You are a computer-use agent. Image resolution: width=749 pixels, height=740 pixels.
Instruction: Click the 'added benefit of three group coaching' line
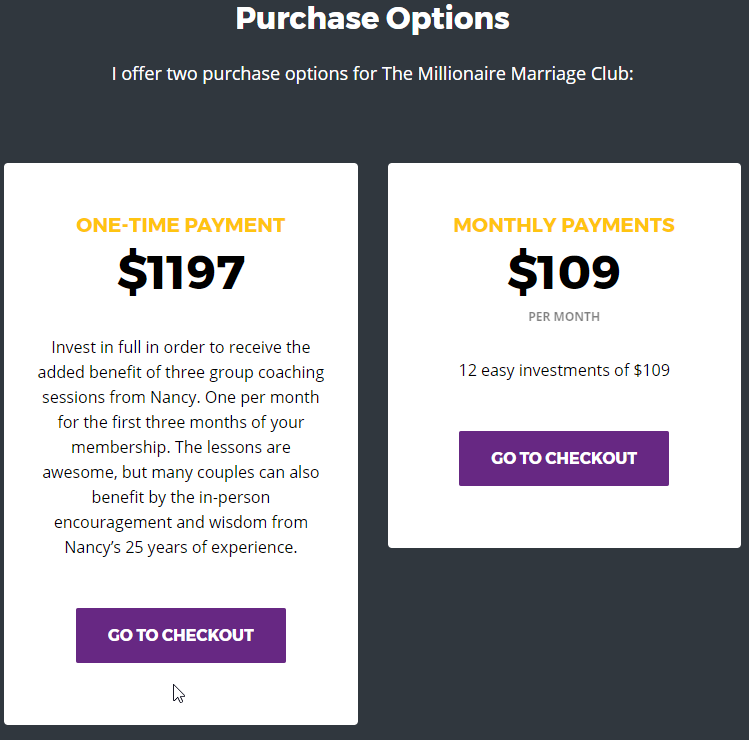click(181, 372)
